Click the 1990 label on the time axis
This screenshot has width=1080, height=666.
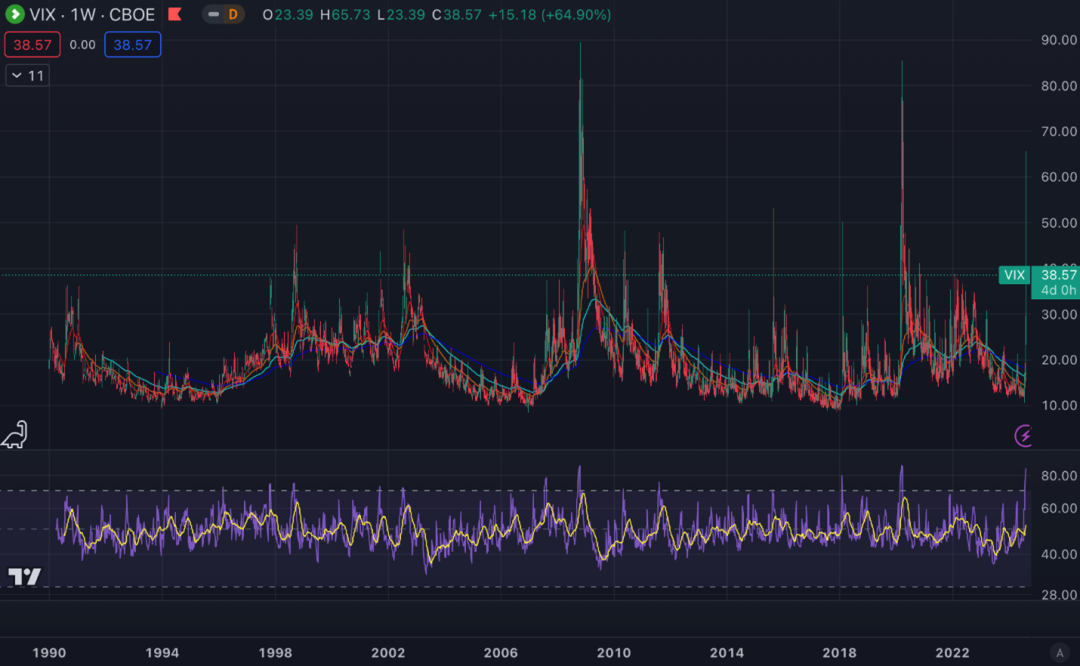(x=49, y=652)
